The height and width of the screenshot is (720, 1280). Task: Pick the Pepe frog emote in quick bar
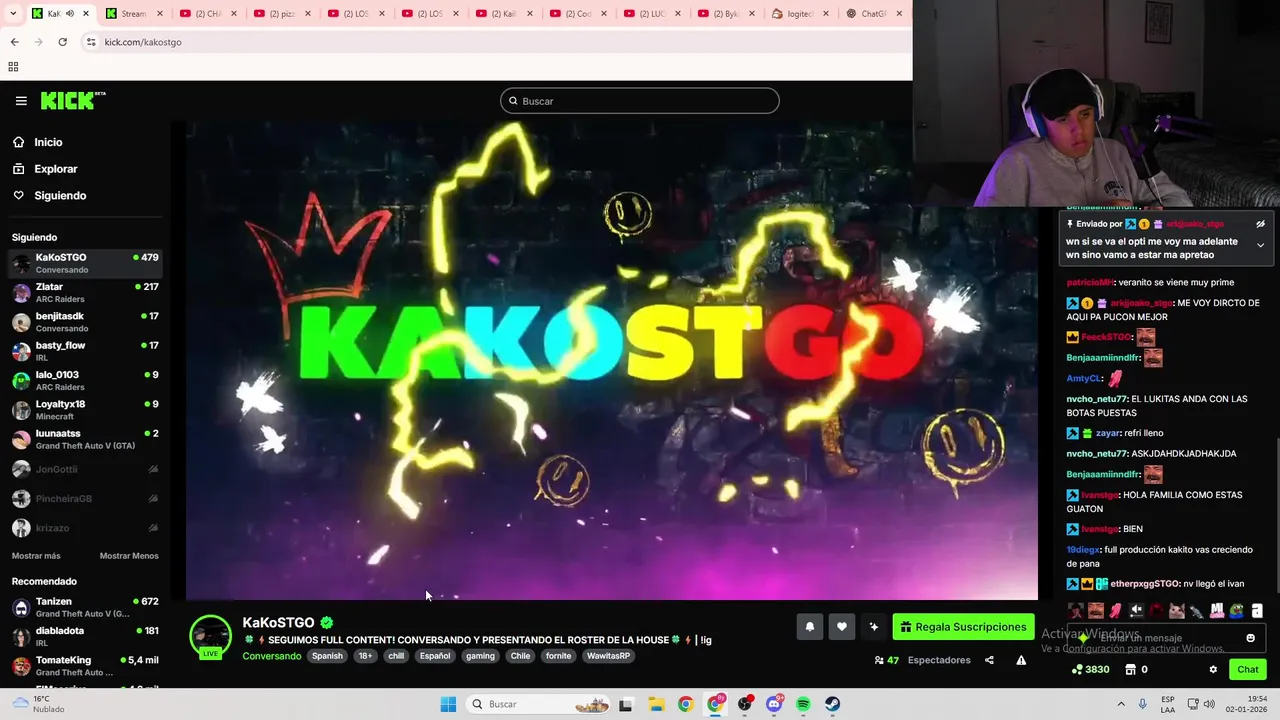click(x=1237, y=611)
